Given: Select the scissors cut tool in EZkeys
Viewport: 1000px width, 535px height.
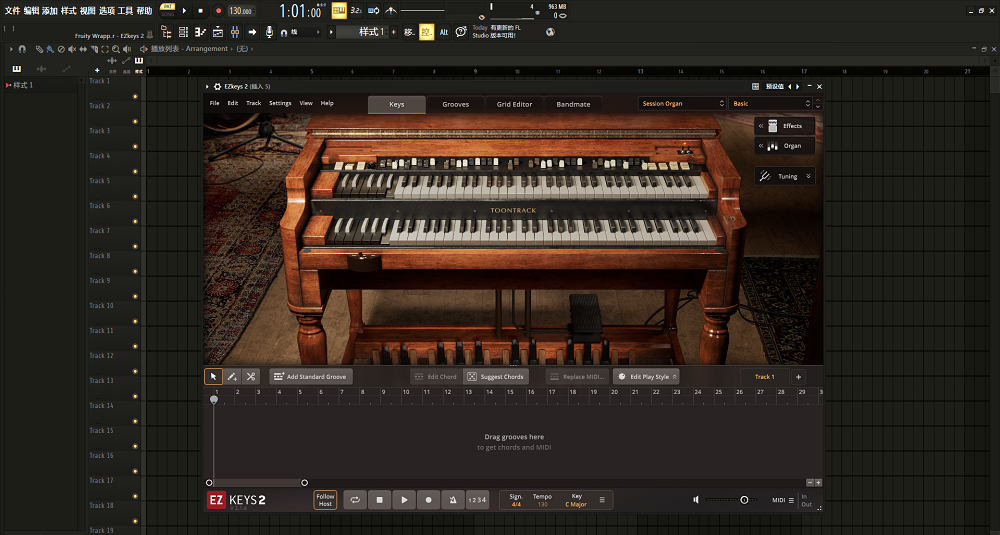Looking at the screenshot, I should coord(251,377).
